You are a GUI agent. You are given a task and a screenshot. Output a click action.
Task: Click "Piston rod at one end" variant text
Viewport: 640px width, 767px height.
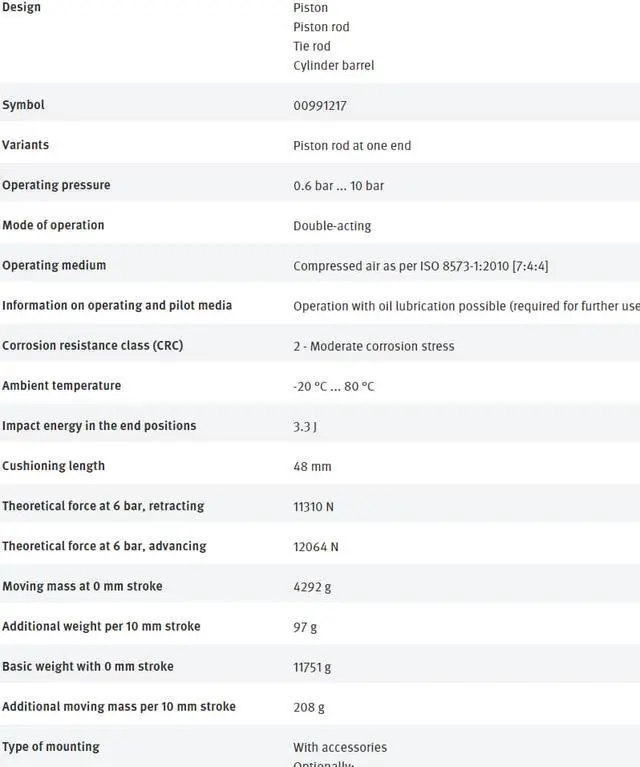pyautogui.click(x=352, y=146)
